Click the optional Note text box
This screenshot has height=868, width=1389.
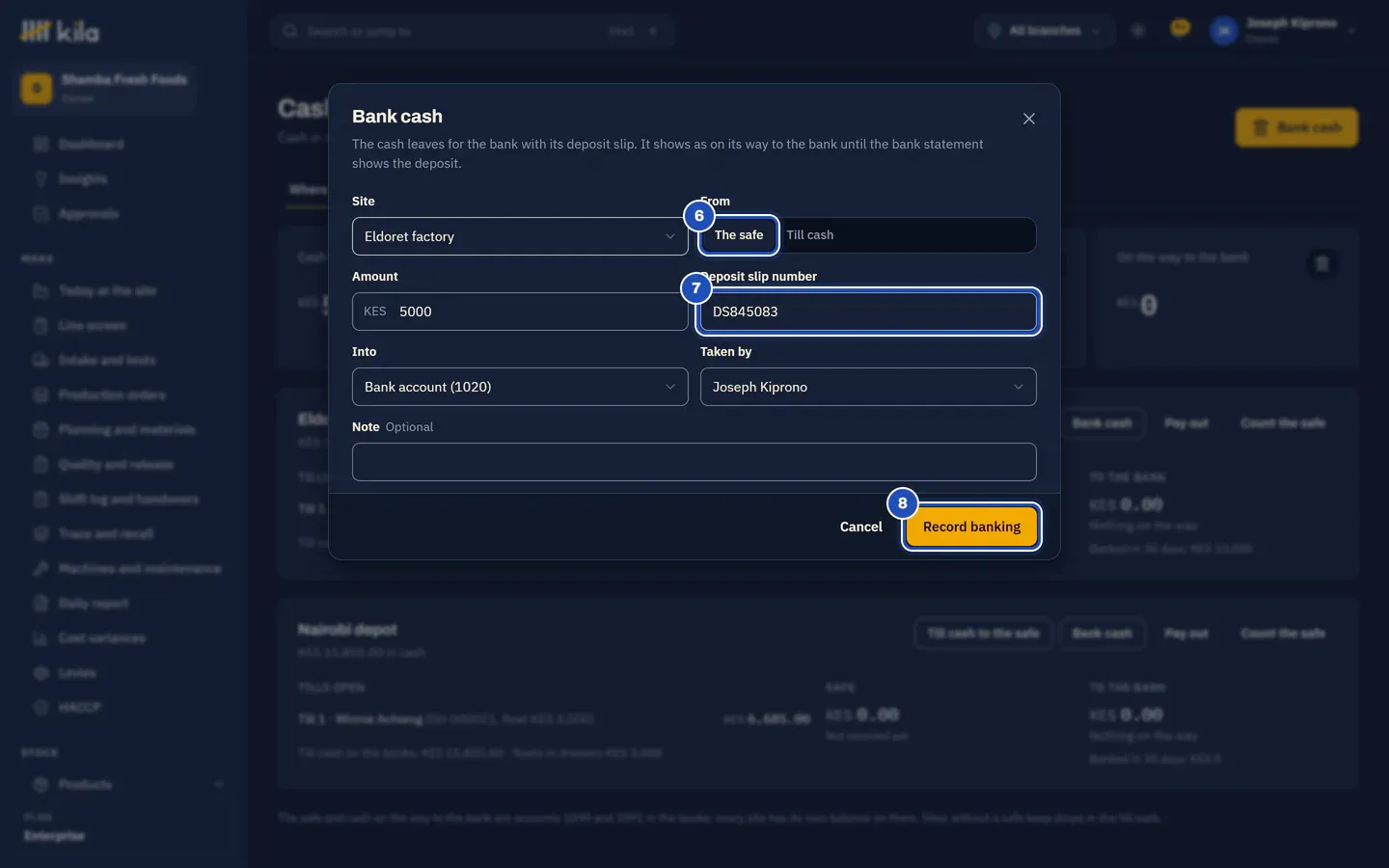[x=694, y=462]
